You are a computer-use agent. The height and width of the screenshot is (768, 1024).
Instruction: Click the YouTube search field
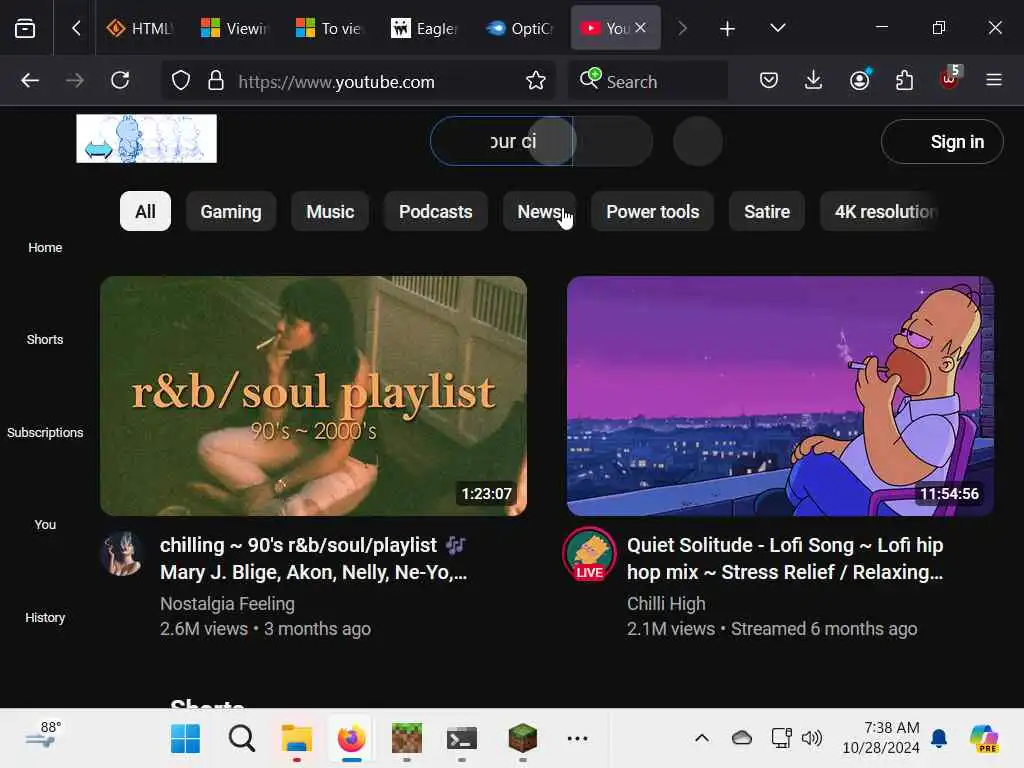point(502,141)
